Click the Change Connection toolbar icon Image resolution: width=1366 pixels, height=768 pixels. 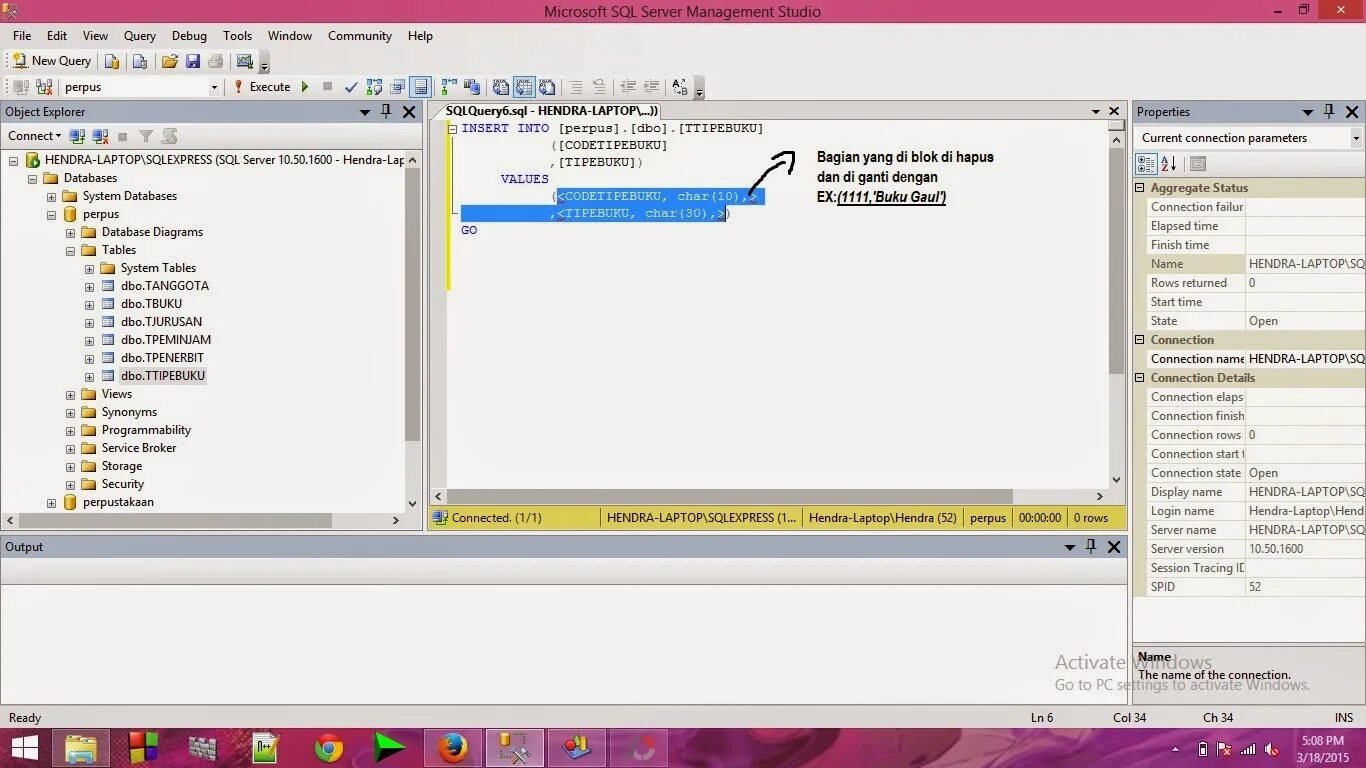(x=44, y=87)
